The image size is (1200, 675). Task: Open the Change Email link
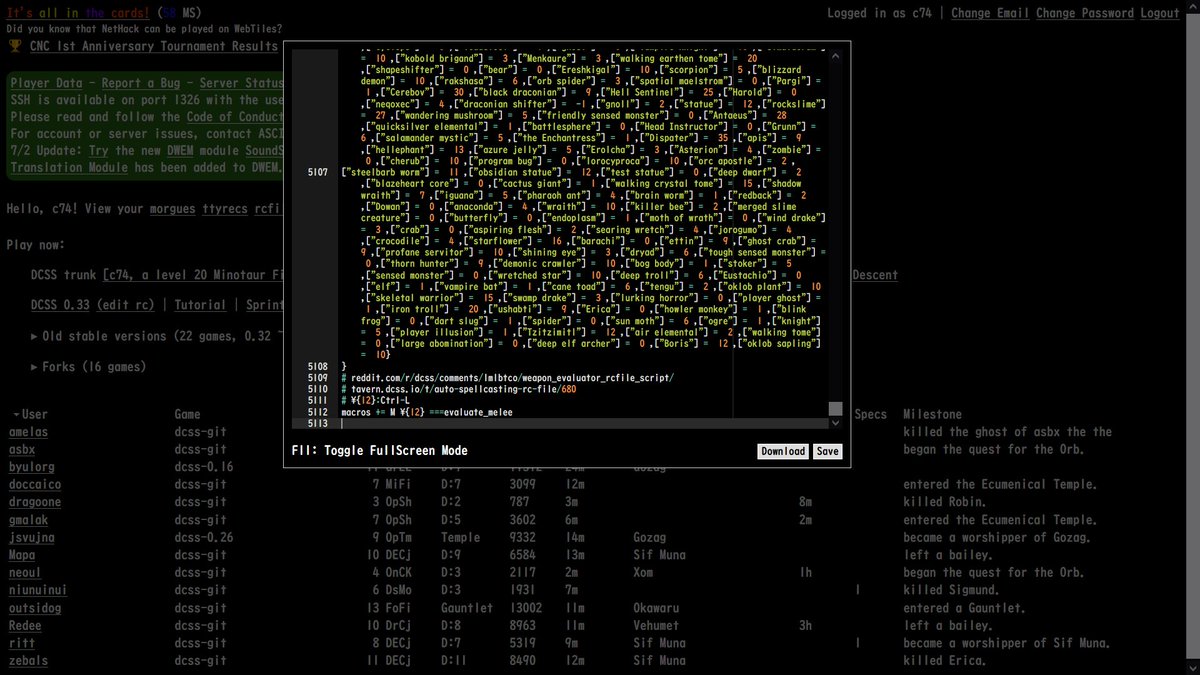click(x=990, y=13)
